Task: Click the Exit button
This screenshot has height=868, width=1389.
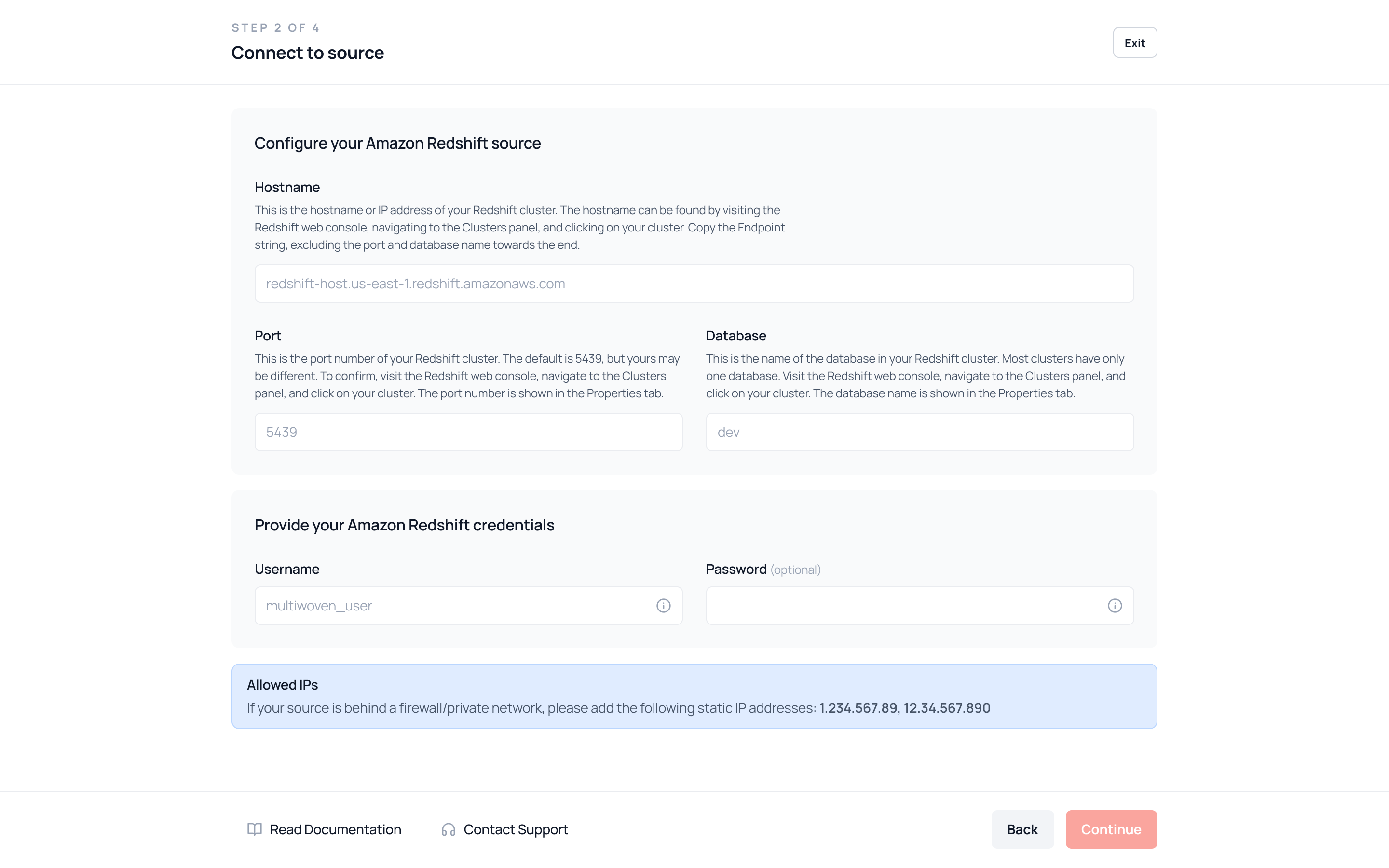Action: click(x=1134, y=42)
